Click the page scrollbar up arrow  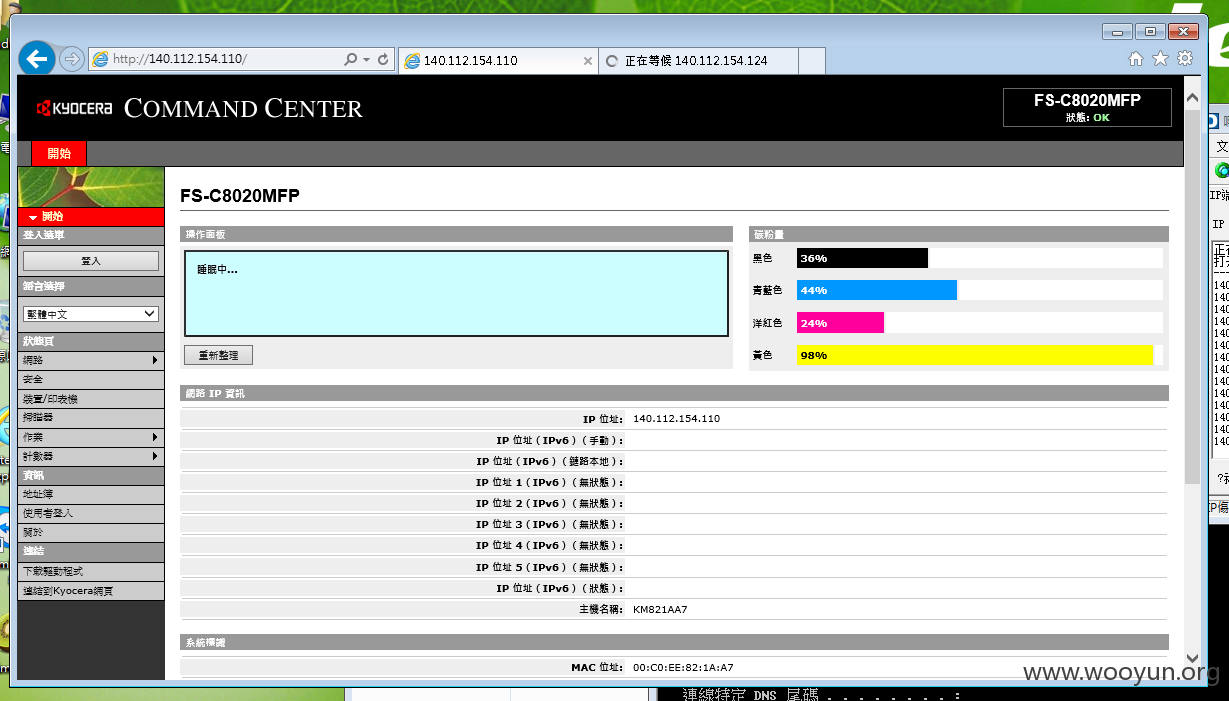(x=1191, y=97)
